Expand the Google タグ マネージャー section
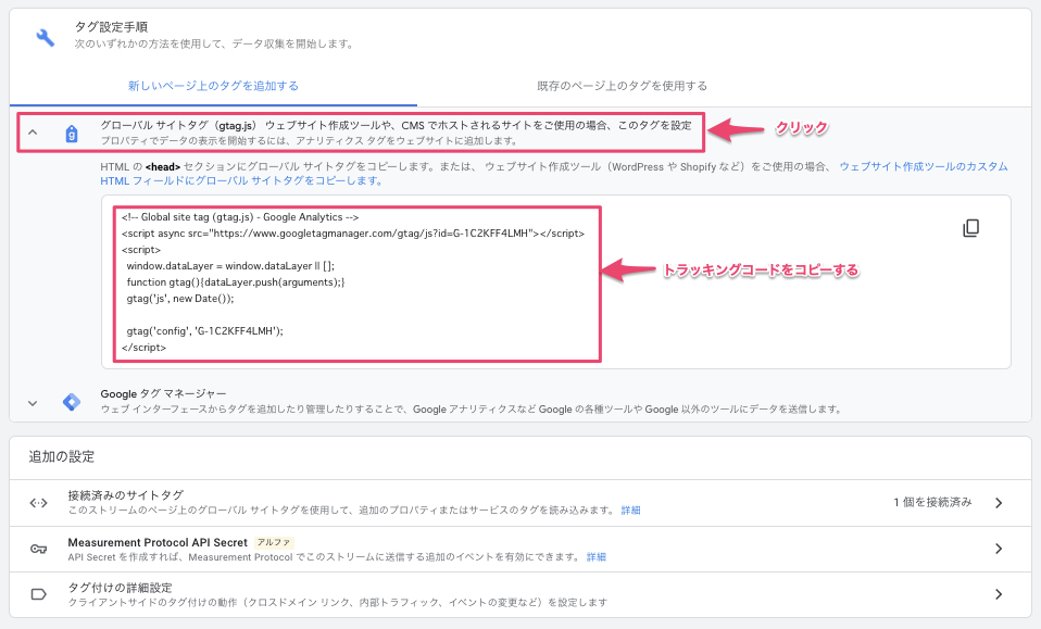The width and height of the screenshot is (1041, 629). coord(33,403)
